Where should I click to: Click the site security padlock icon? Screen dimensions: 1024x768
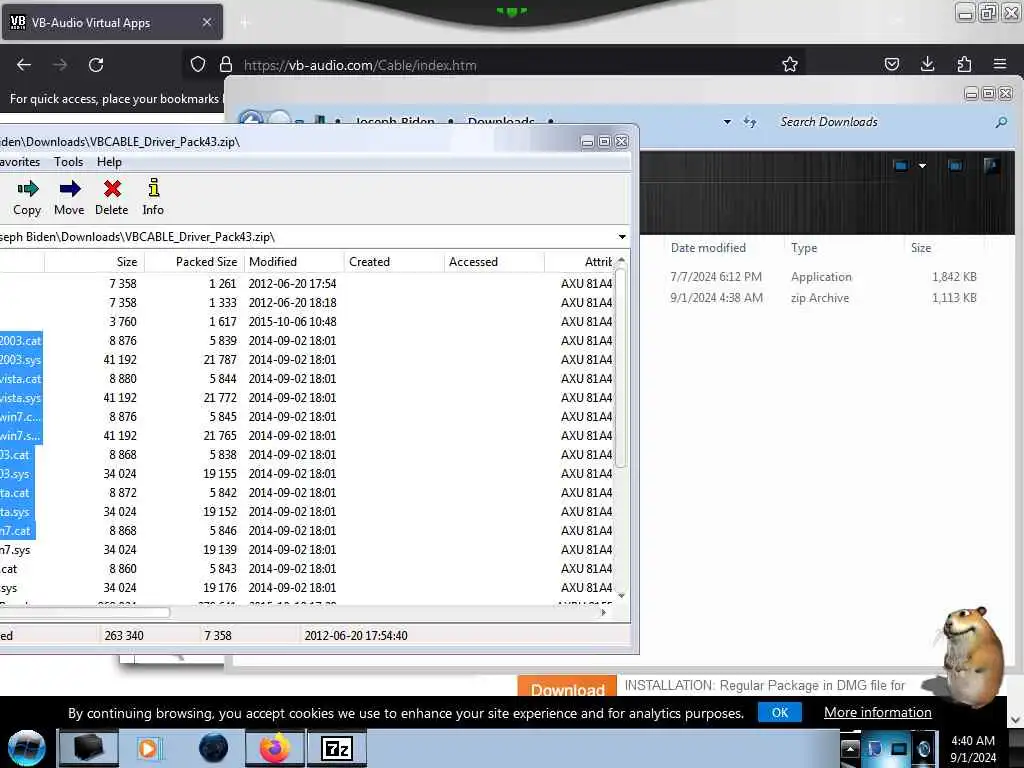[226, 64]
